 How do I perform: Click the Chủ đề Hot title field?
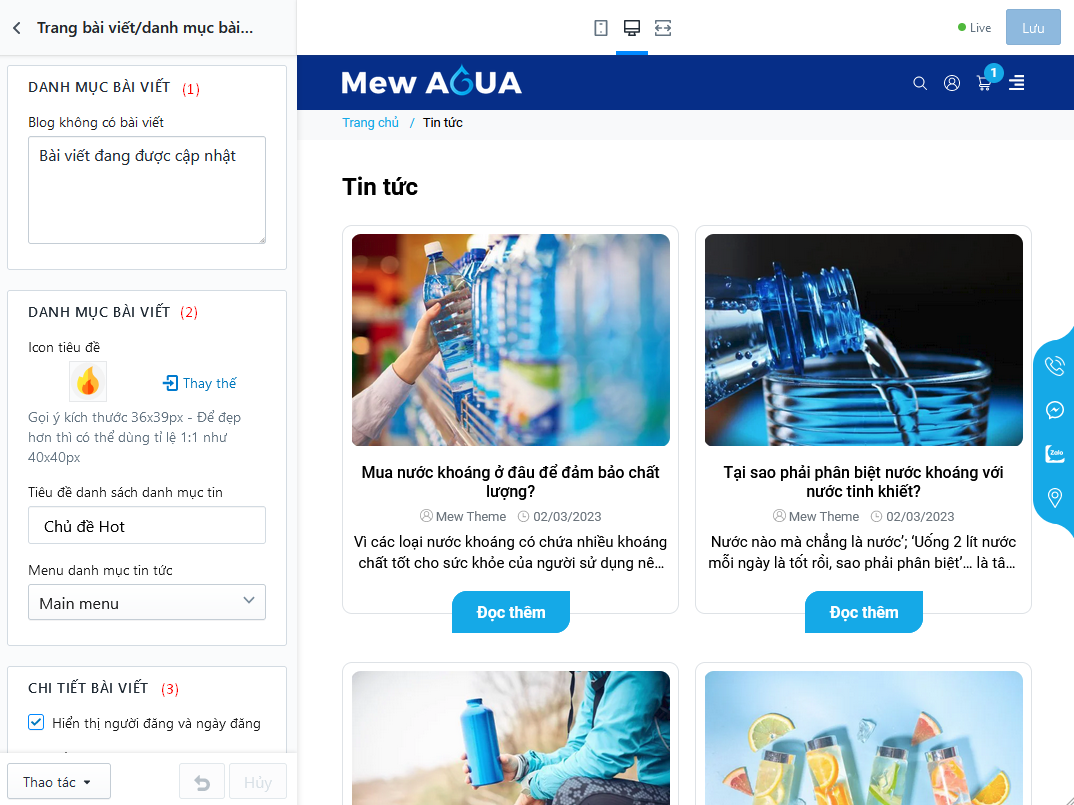147,525
